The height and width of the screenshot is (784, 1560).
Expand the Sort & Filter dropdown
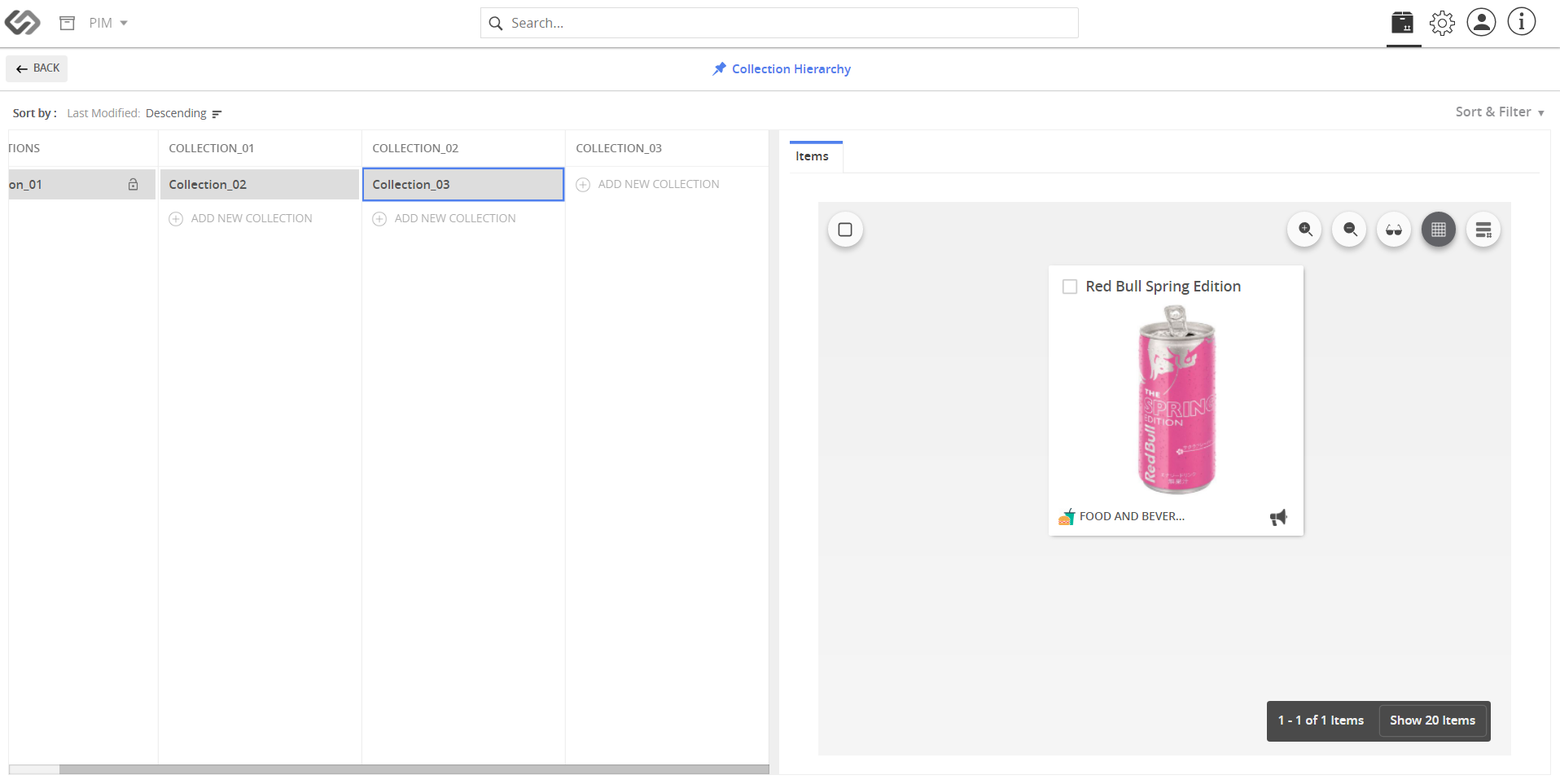point(1500,112)
